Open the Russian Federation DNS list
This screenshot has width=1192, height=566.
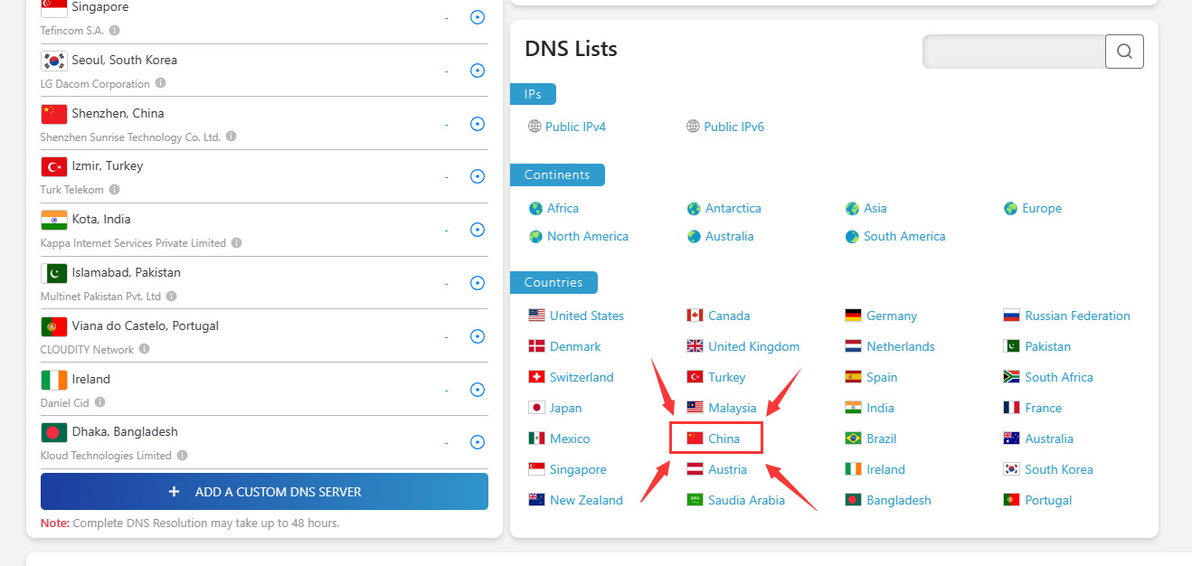coord(1077,316)
